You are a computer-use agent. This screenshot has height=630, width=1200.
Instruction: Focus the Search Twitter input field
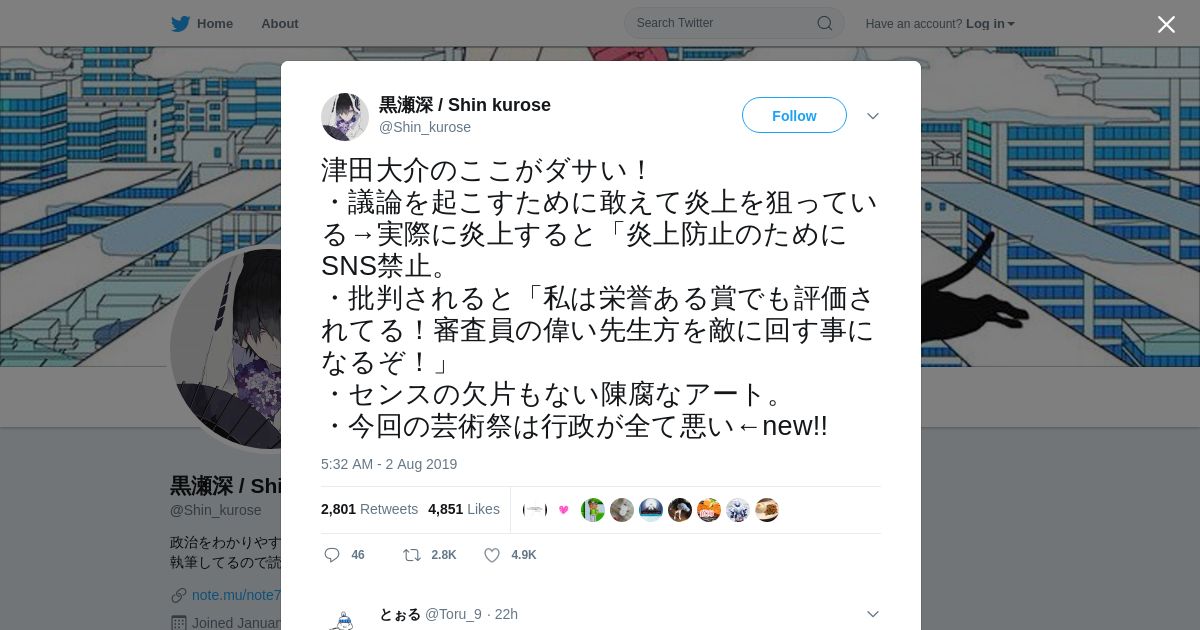734,23
